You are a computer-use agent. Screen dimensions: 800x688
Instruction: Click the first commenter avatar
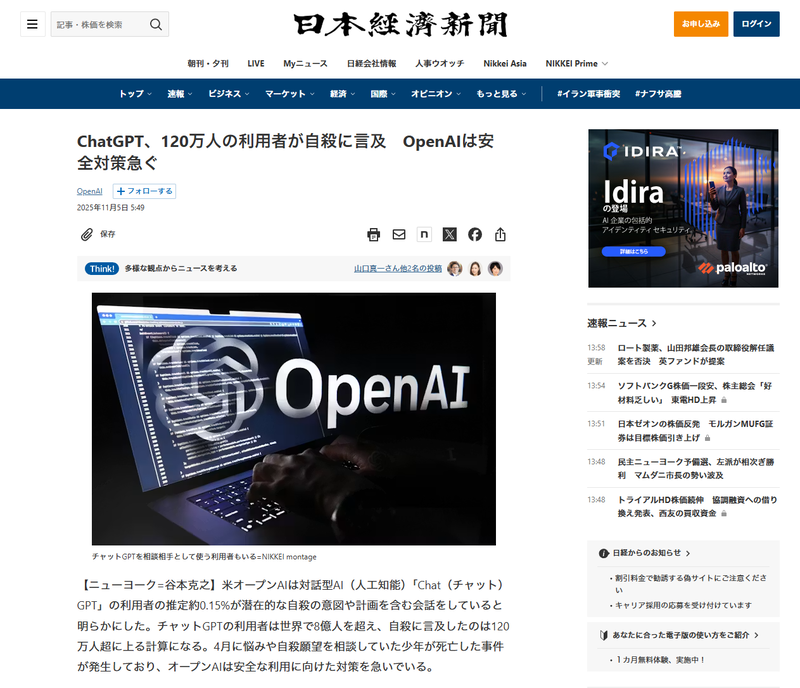(x=455, y=268)
